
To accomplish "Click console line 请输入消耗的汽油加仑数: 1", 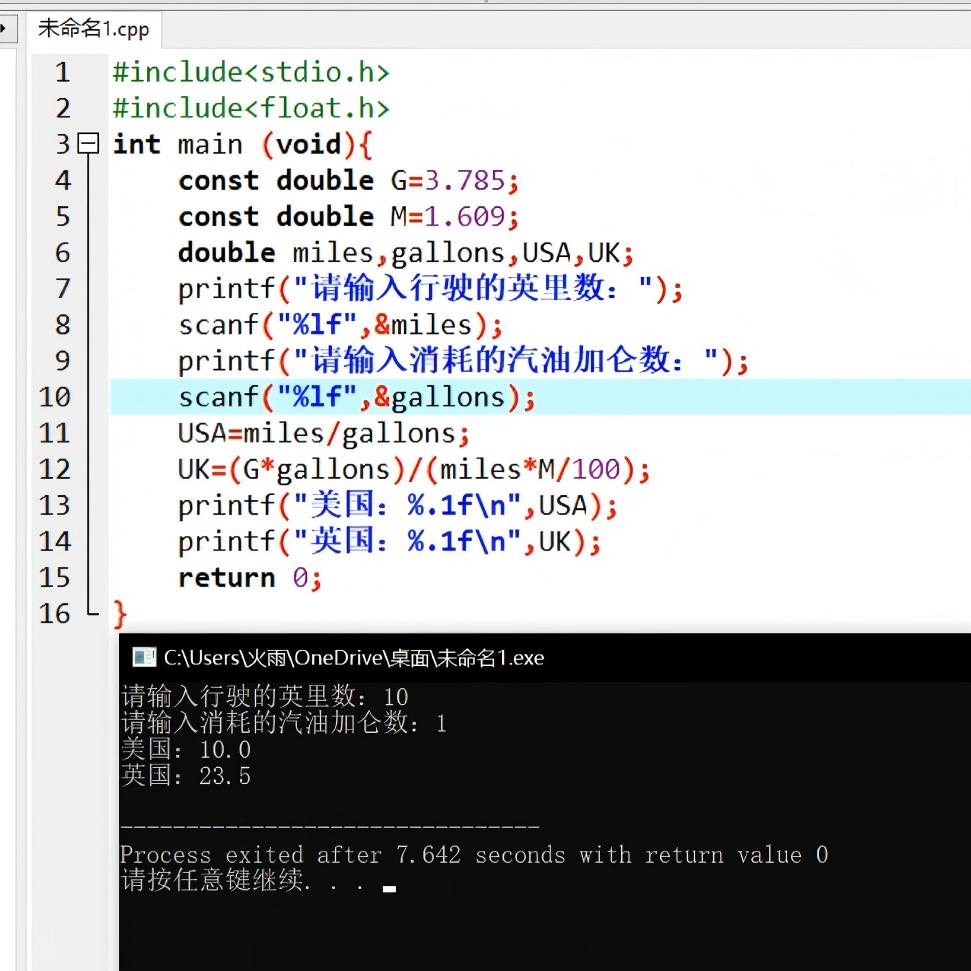I will pyautogui.click(x=284, y=723).
